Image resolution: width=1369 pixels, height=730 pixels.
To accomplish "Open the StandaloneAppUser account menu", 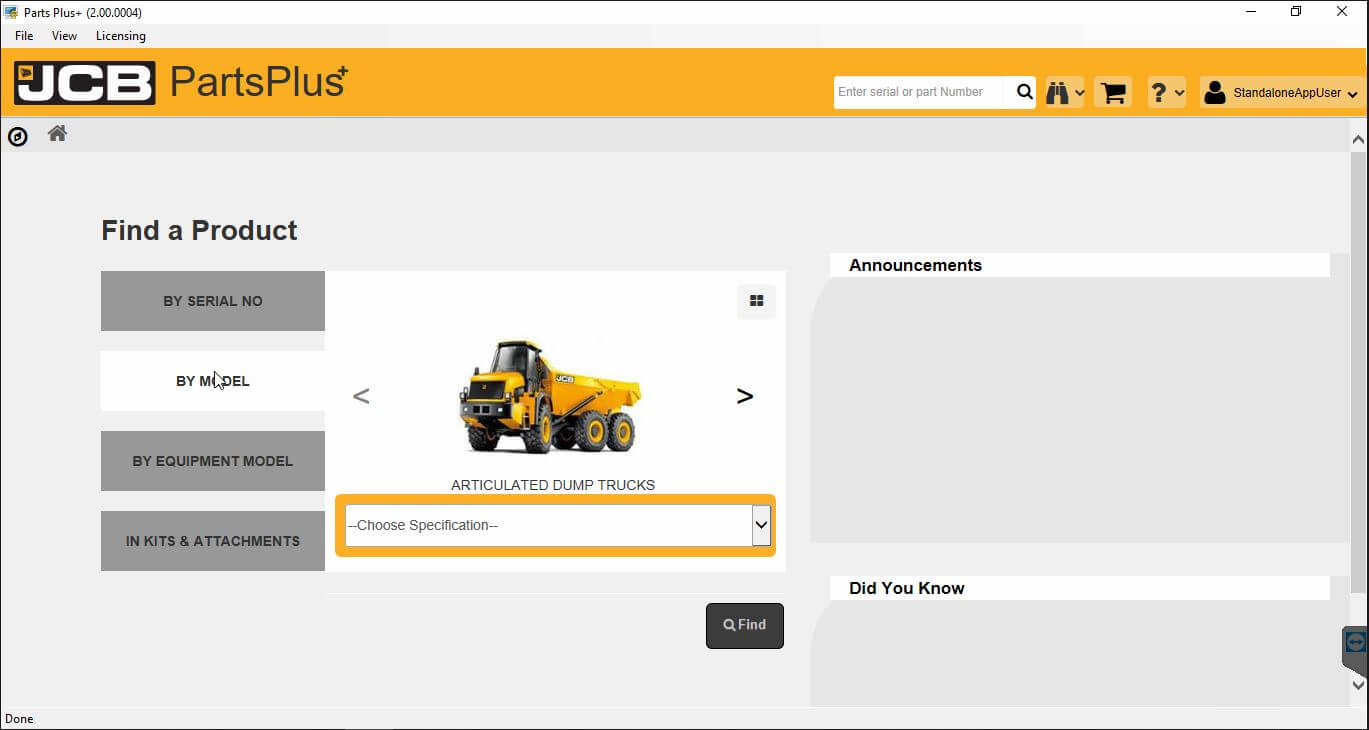I will coord(1282,93).
